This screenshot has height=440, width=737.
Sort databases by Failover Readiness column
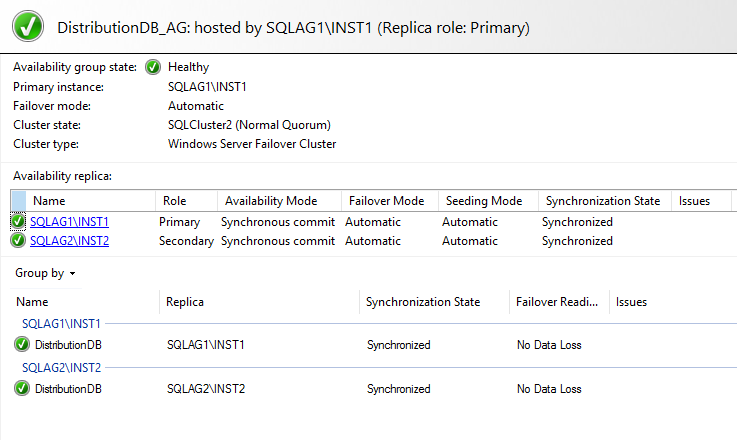click(x=557, y=301)
